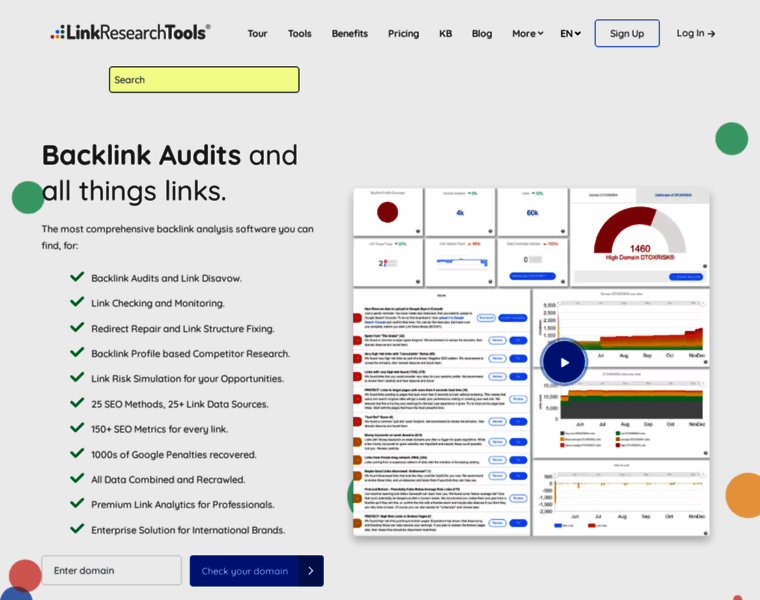Visit the Blog
Screen dimensions: 760x600
pos(482,33)
